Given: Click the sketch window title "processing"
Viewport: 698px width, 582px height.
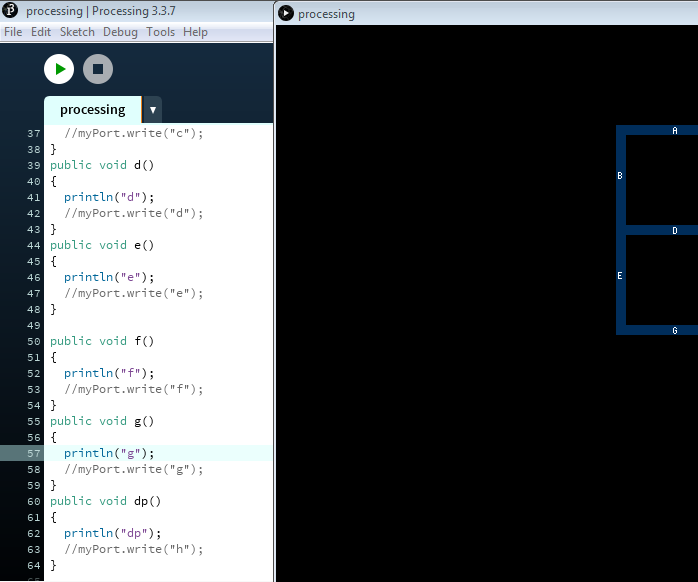Looking at the screenshot, I should tap(326, 14).
